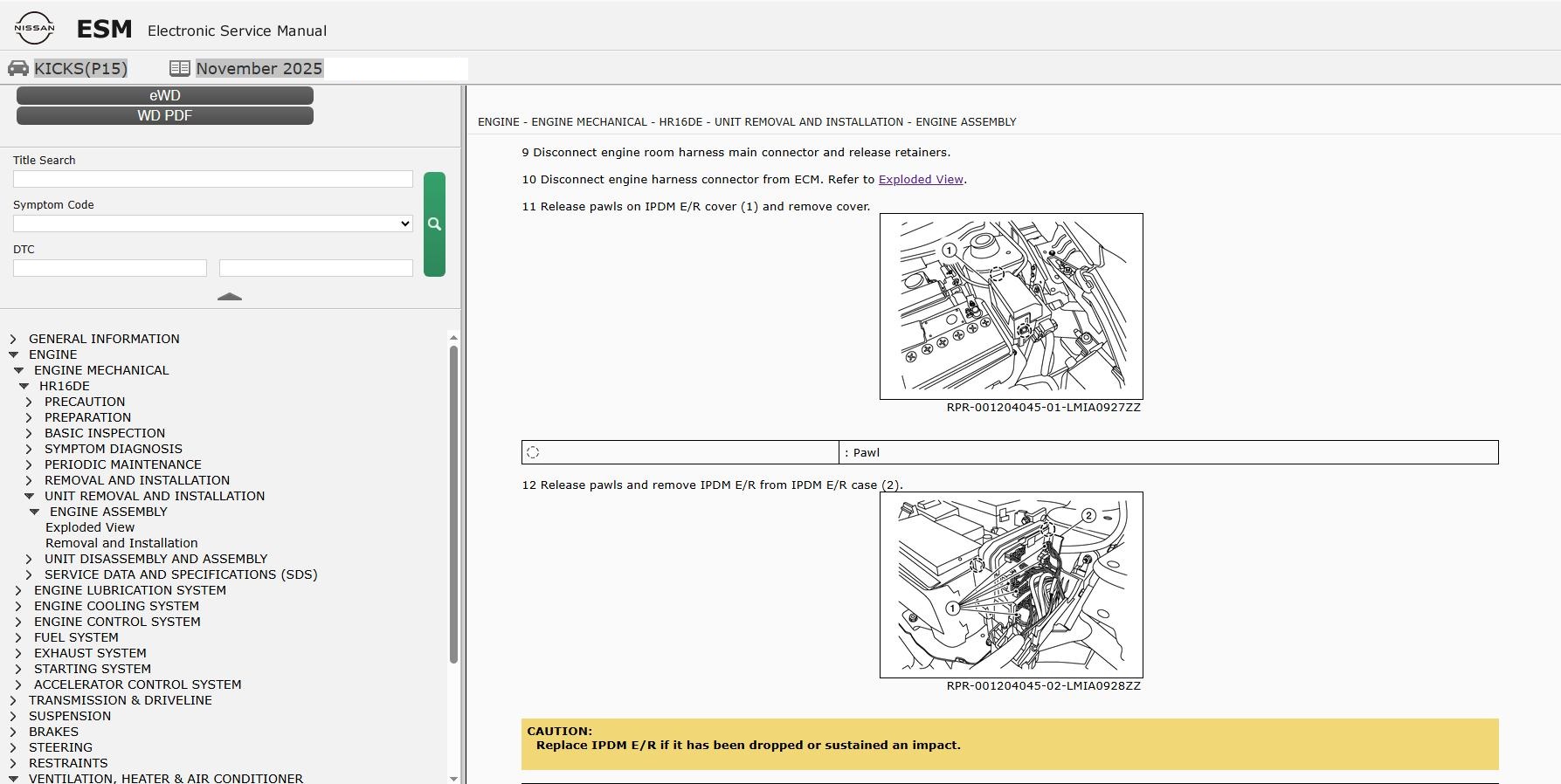The image size is (1561, 784).
Task: Click the pawl circle symbol in legend
Action: click(x=533, y=452)
